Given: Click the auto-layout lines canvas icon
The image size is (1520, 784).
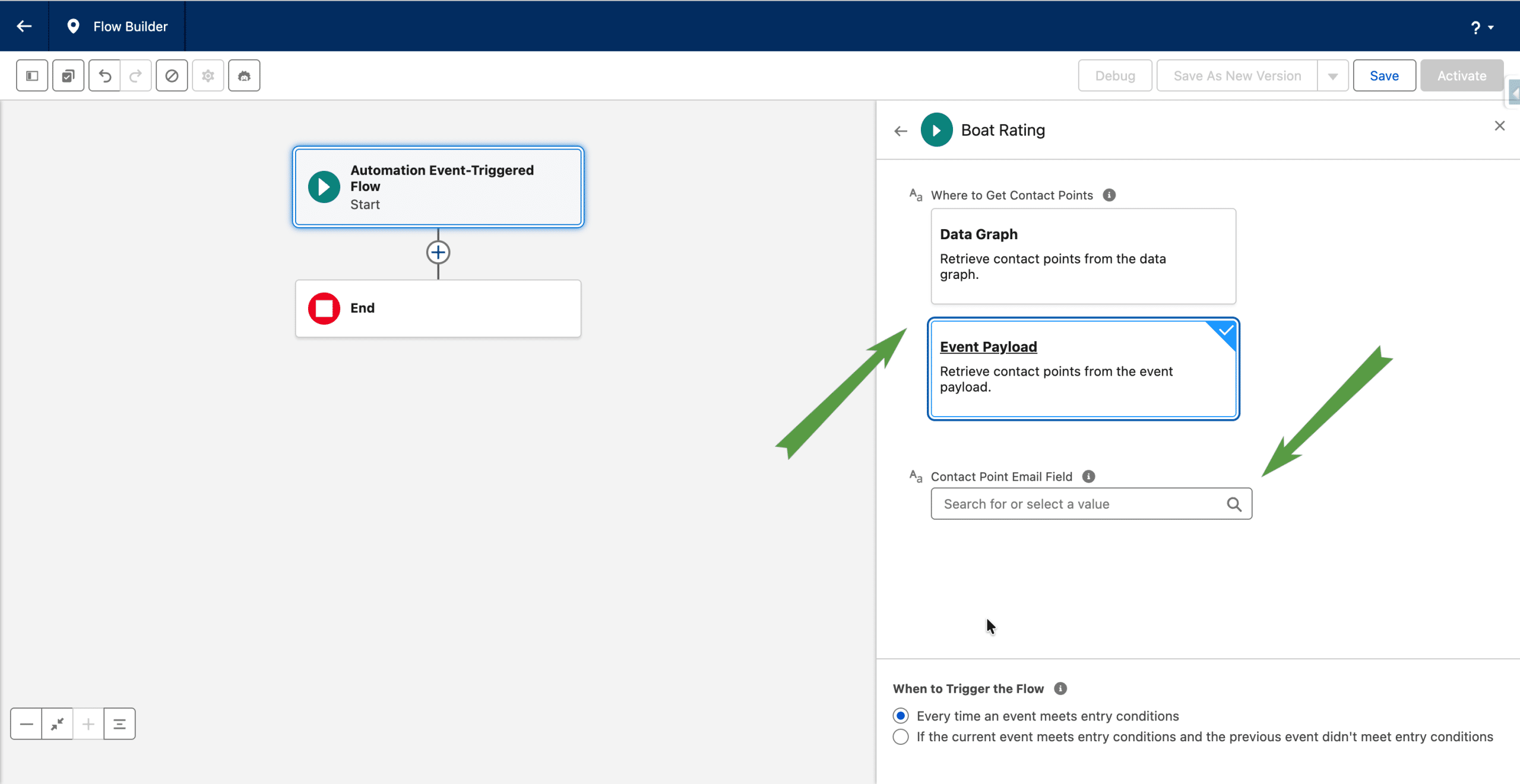Looking at the screenshot, I should tap(119, 724).
